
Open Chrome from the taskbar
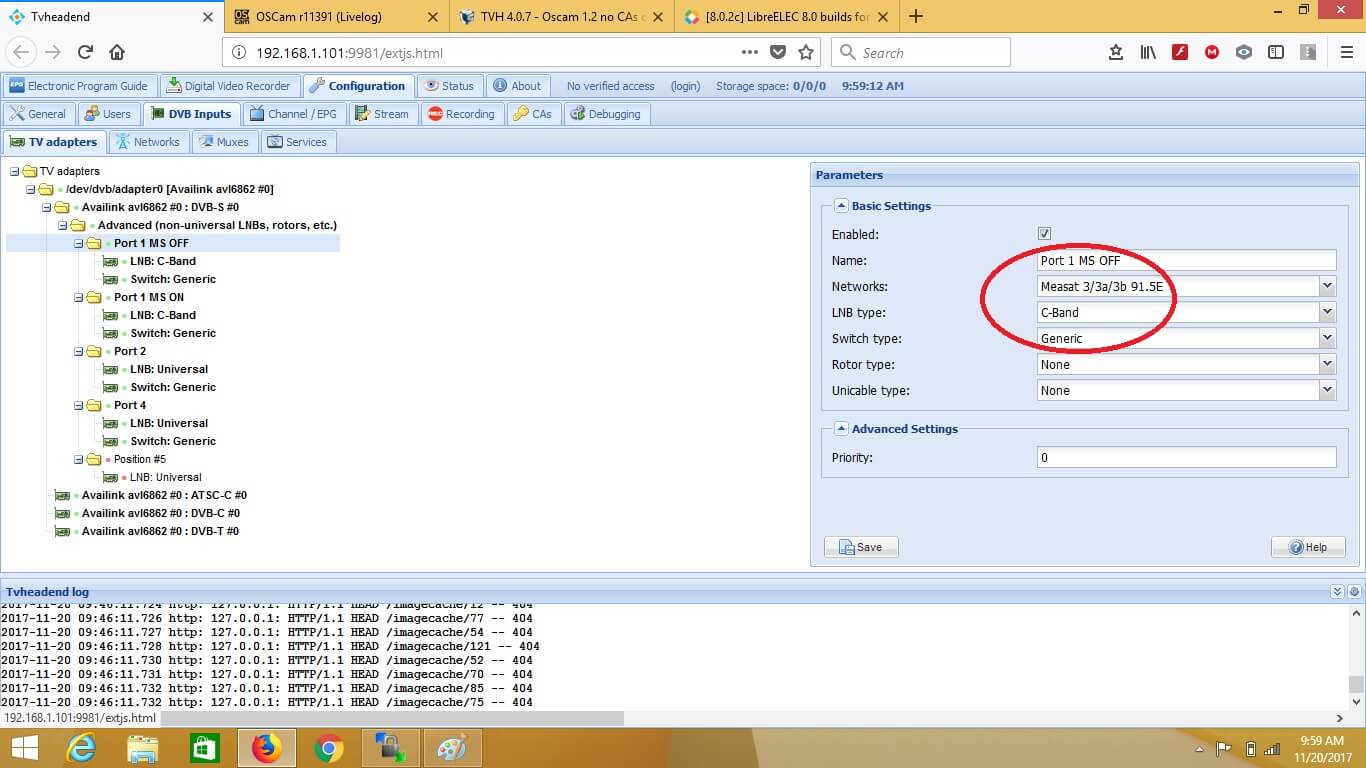click(x=328, y=748)
